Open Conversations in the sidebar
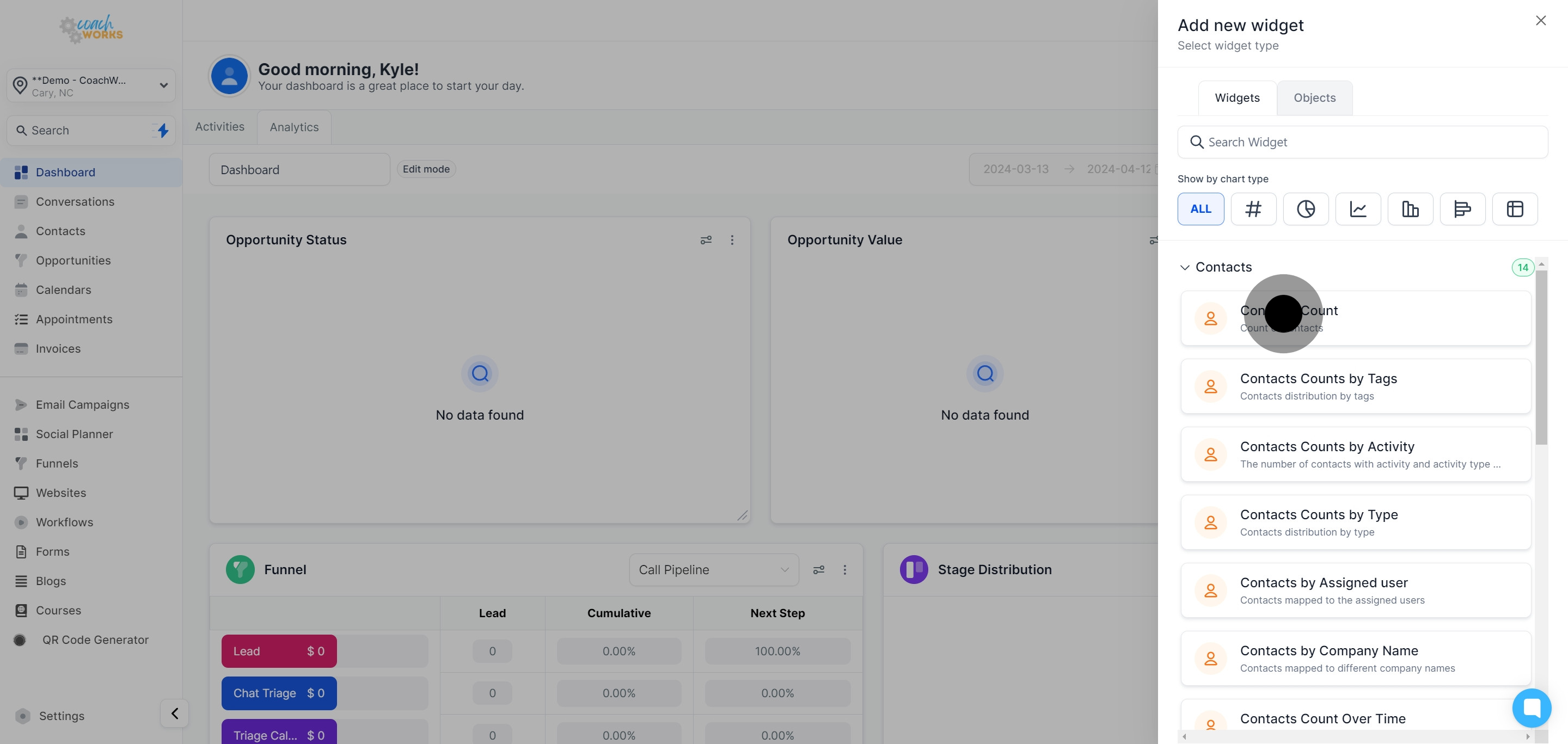1568x744 pixels. click(x=75, y=202)
